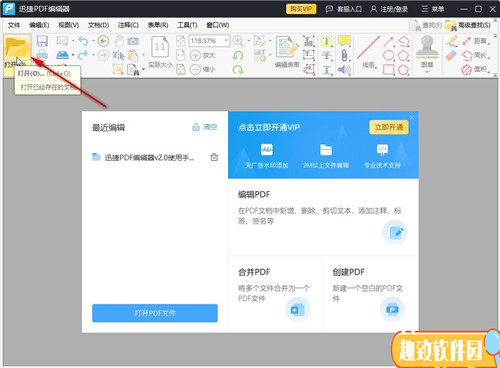Click the Actual Size 1:1 page icon
500x368 pixels.
tap(160, 47)
